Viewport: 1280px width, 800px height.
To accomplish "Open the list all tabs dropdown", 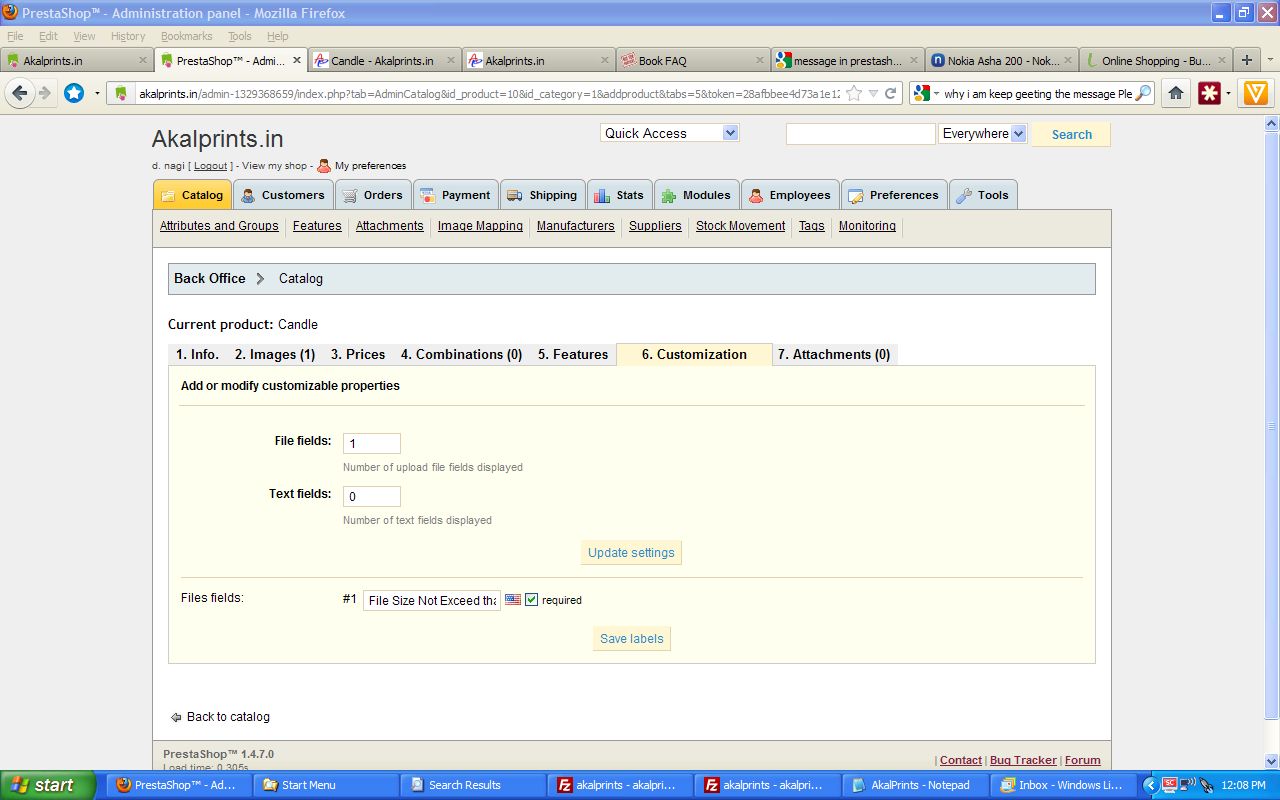I will [x=1270, y=60].
